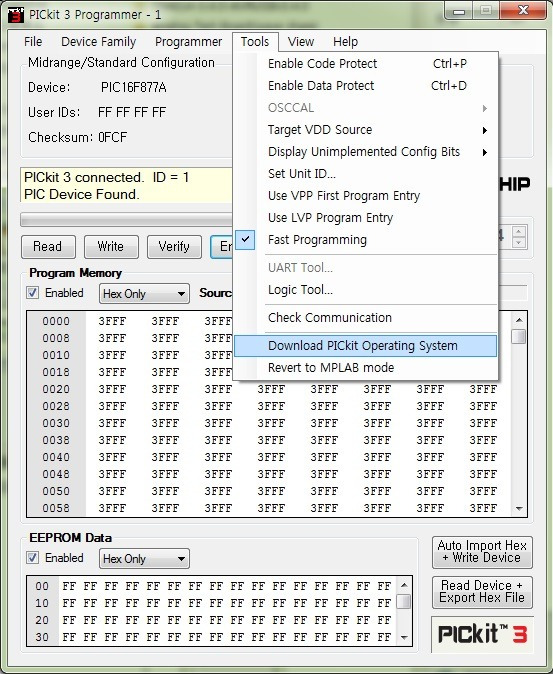Click the first 3FFF cell in row 0000
Viewport: 553px width, 674px height.
112,321
